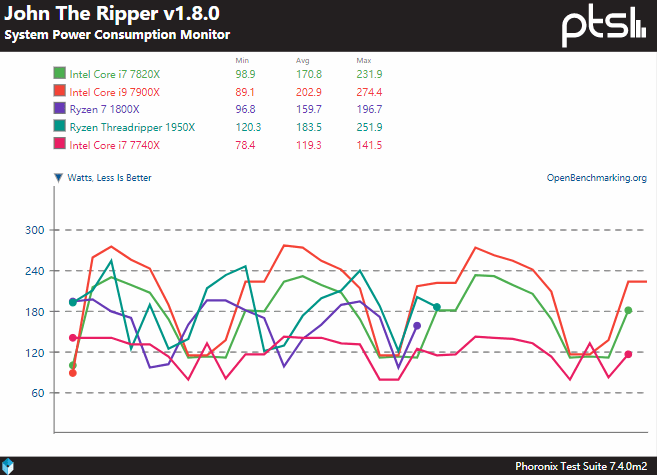The image size is (657, 475).
Task: Select the Ryzen 7 1800X legend label
Action: coord(104,109)
